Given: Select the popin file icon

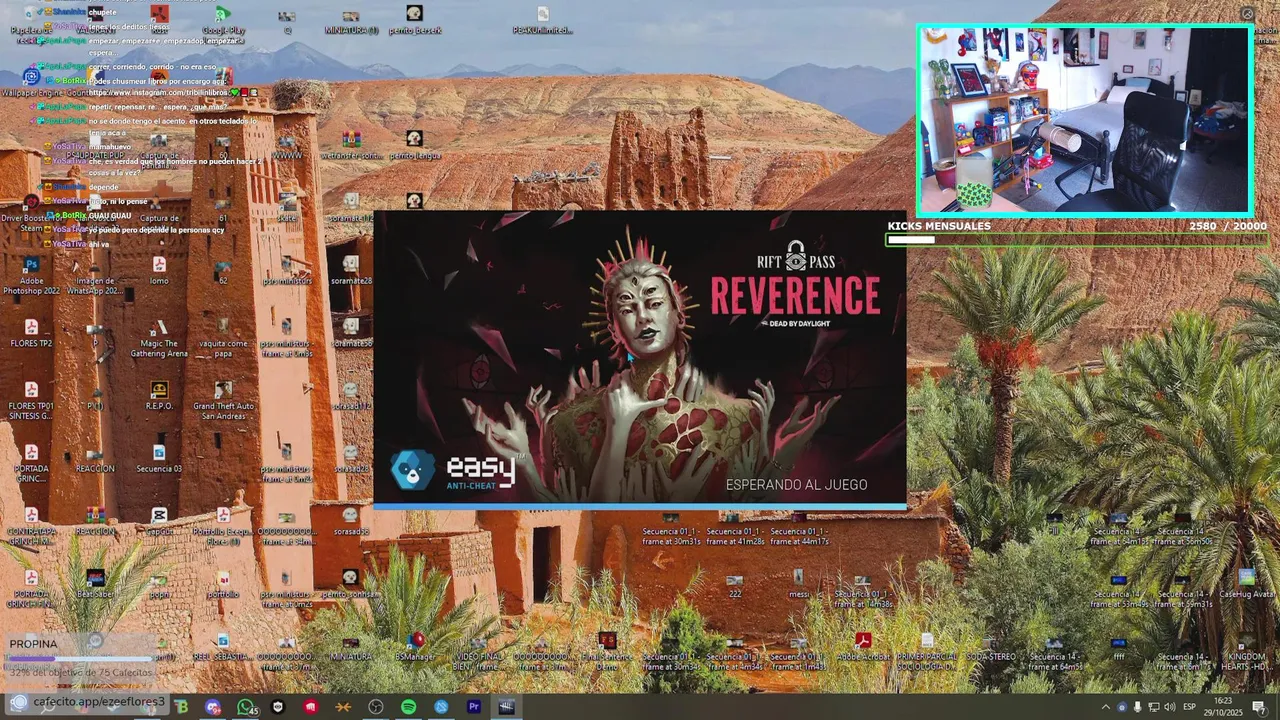Looking at the screenshot, I should (x=159, y=584).
